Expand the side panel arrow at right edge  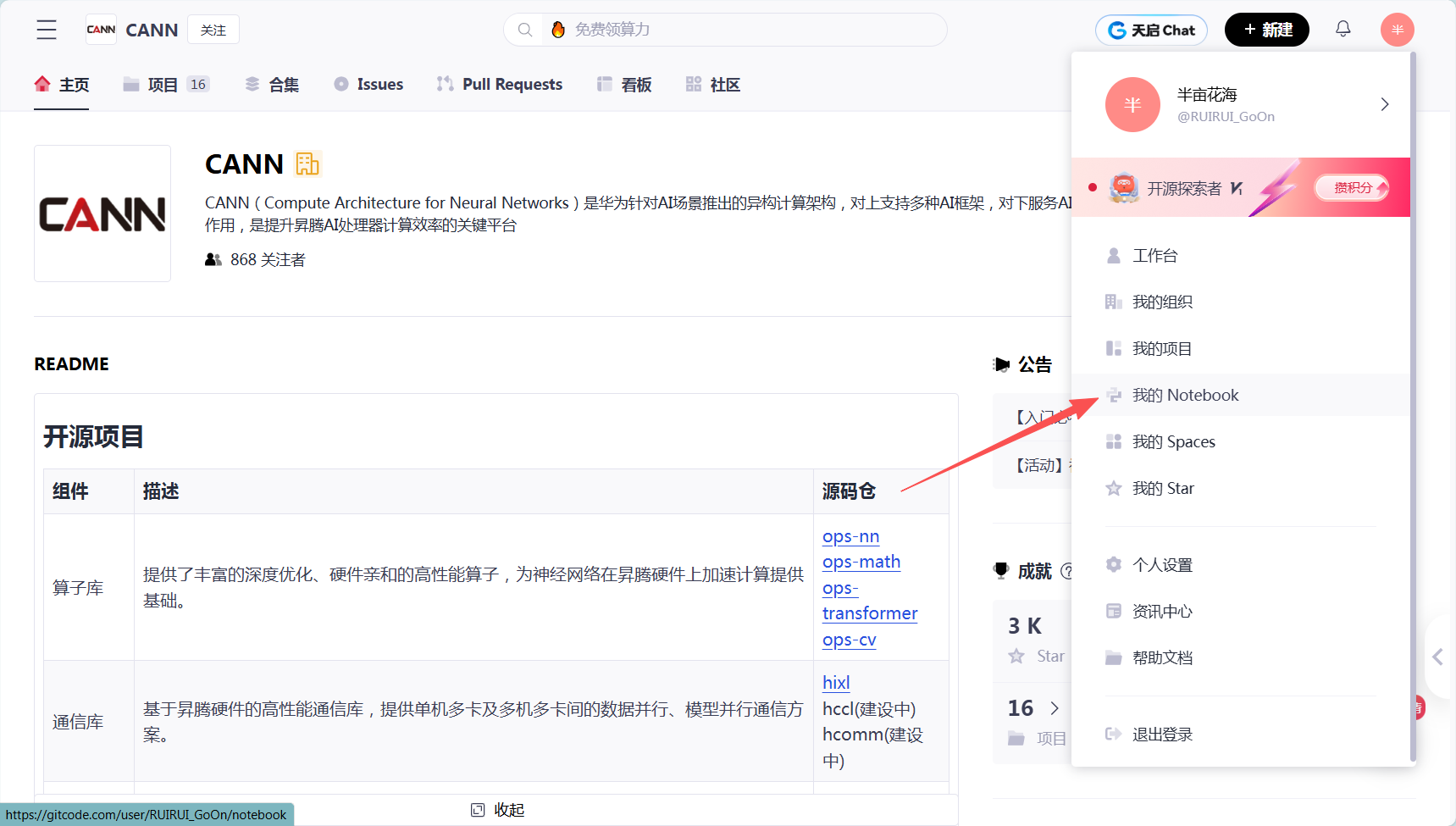coord(1438,657)
